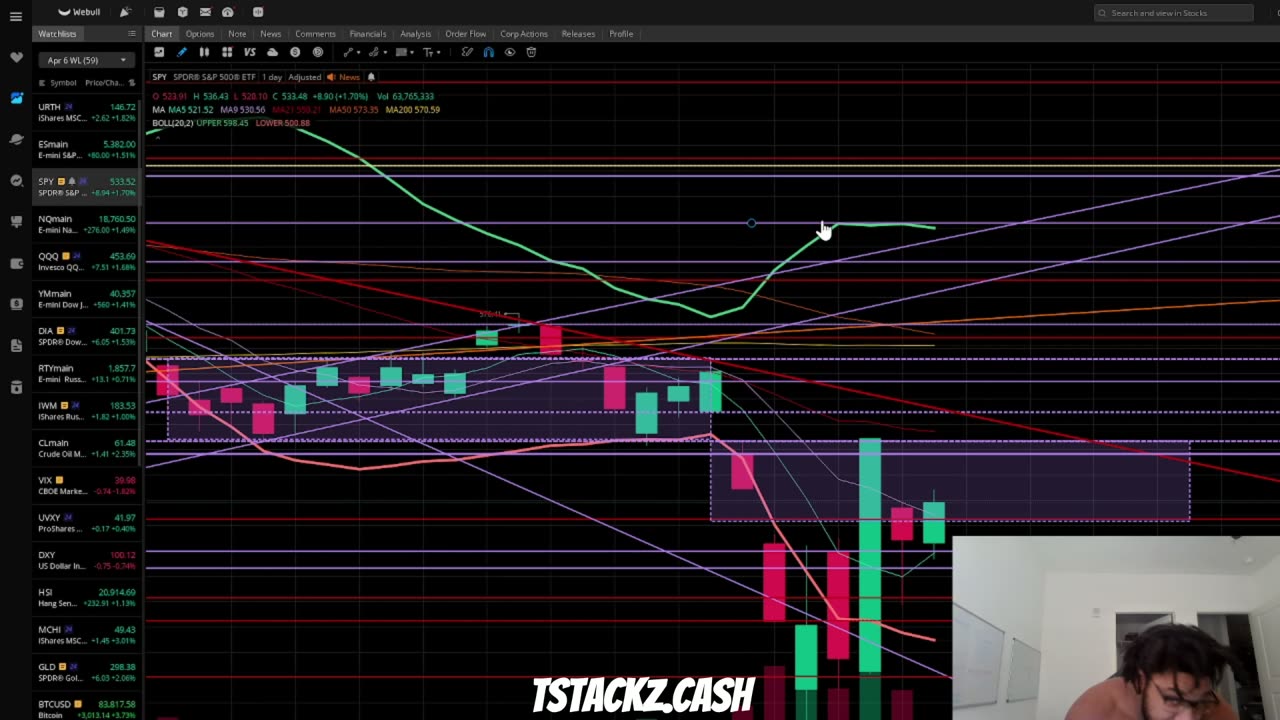Screen dimensions: 1280x720
Task: Expand the Apr 6 WL (59) watchlist dropdown
Action: (86, 60)
